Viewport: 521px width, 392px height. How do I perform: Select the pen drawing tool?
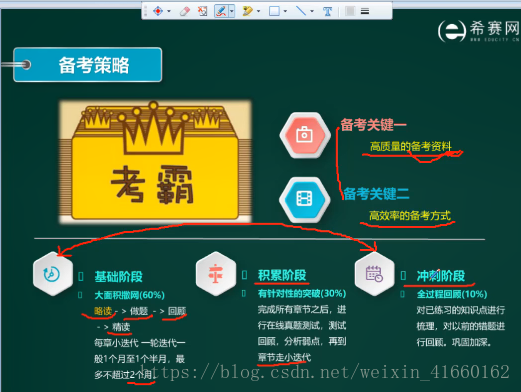click(x=221, y=11)
